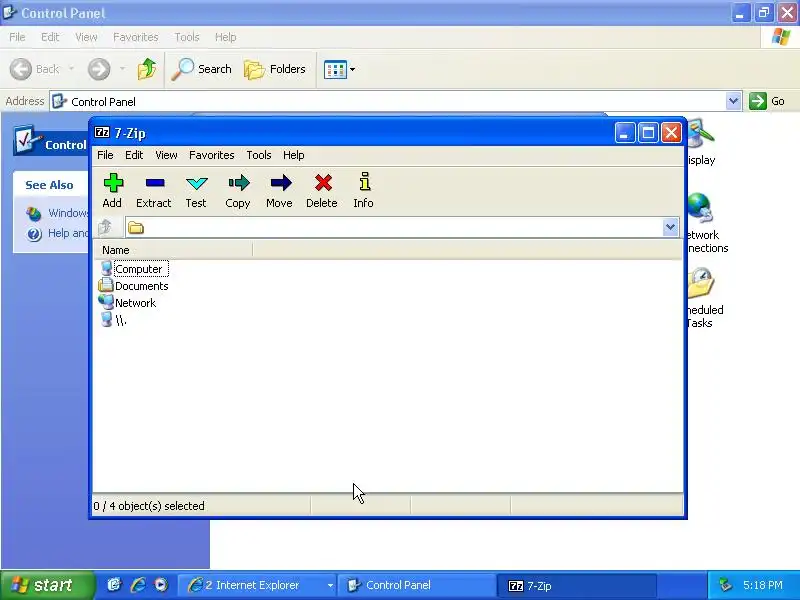
Task: Click the system tray network icon
Action: point(725,585)
